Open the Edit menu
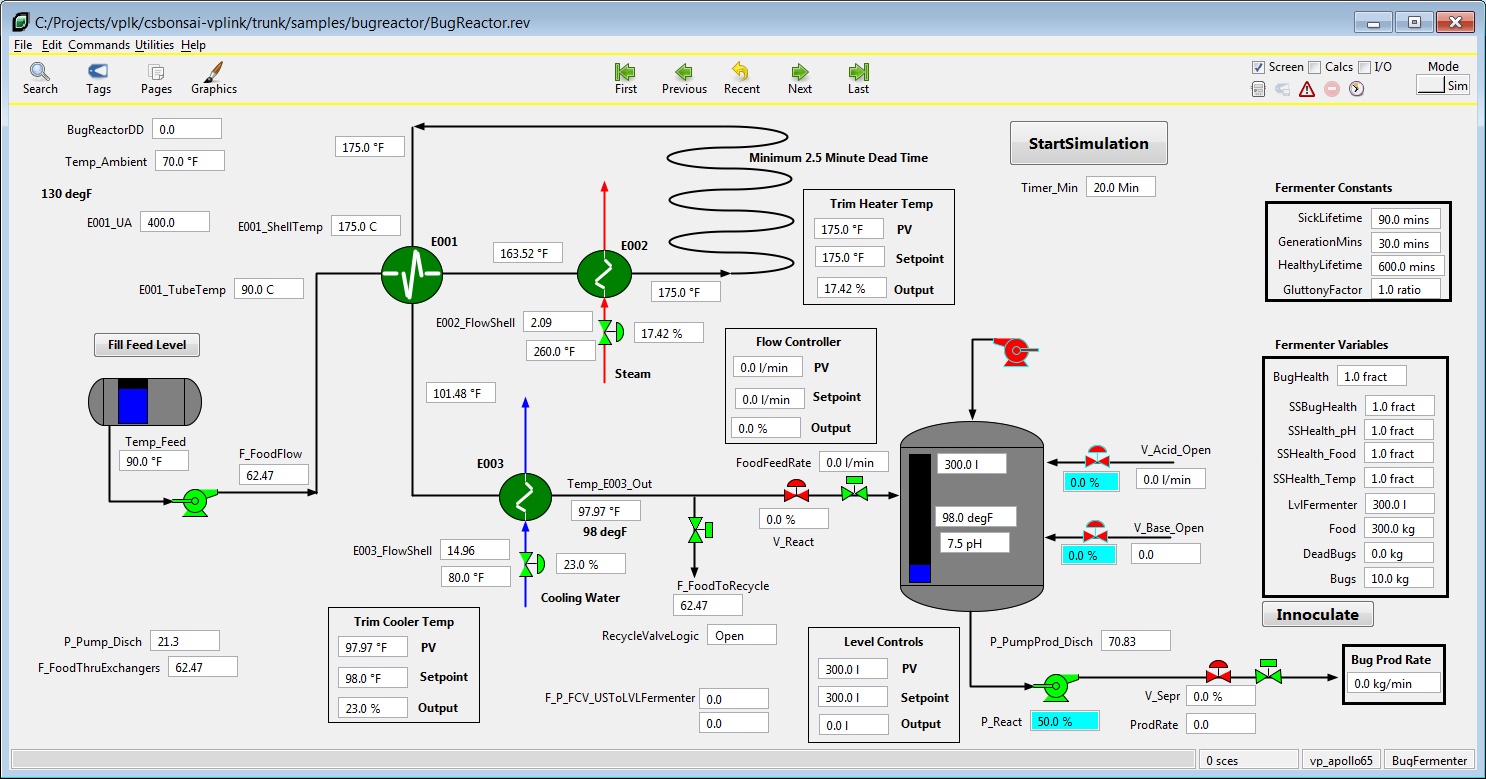 tap(52, 45)
